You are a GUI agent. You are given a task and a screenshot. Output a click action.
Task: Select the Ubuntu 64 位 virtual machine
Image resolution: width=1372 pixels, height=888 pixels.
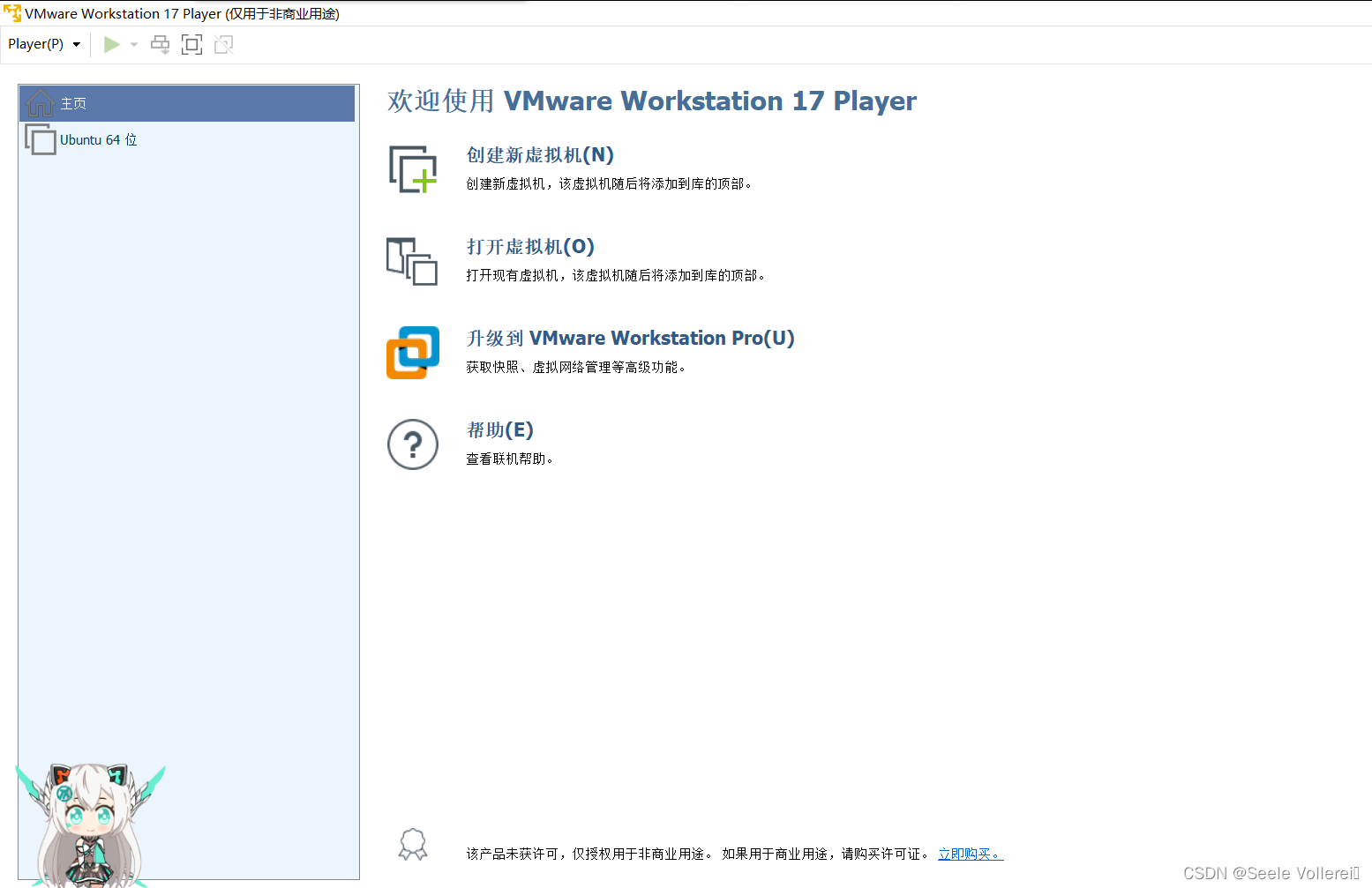point(186,139)
